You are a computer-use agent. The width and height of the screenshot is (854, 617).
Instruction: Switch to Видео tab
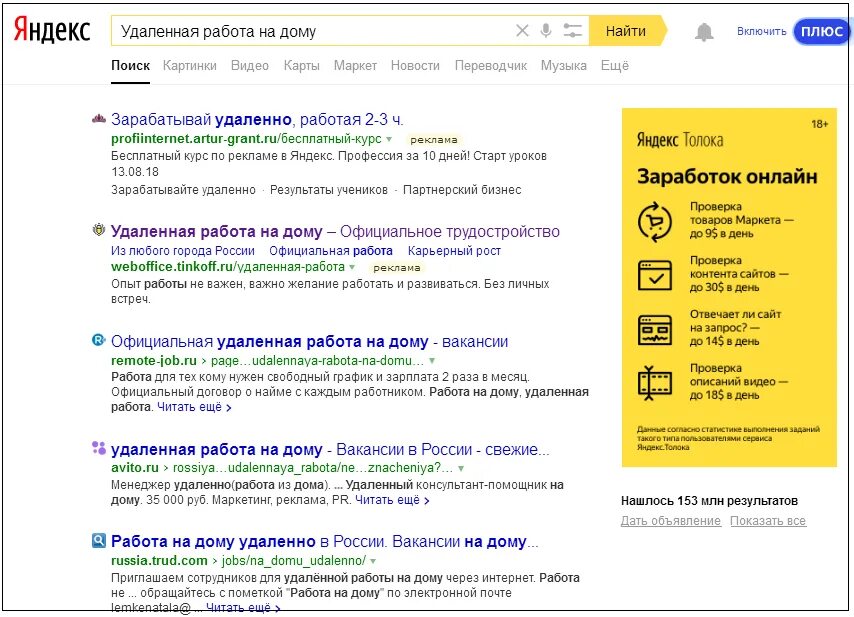[x=249, y=65]
